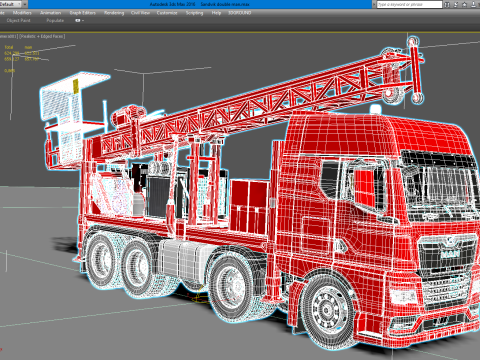Screen dimensions: 480x360
Task: Switch to the Populate ribbon tab
Action: [x=55, y=20]
